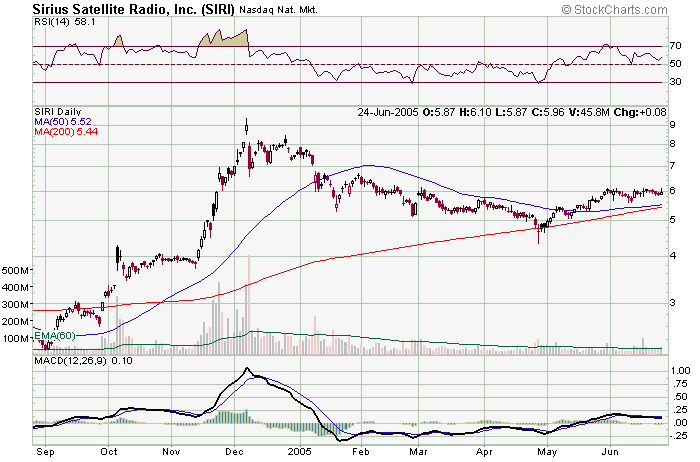The image size is (700, 462).
Task: Click the RSI 70 level axis label
Action: (675, 46)
